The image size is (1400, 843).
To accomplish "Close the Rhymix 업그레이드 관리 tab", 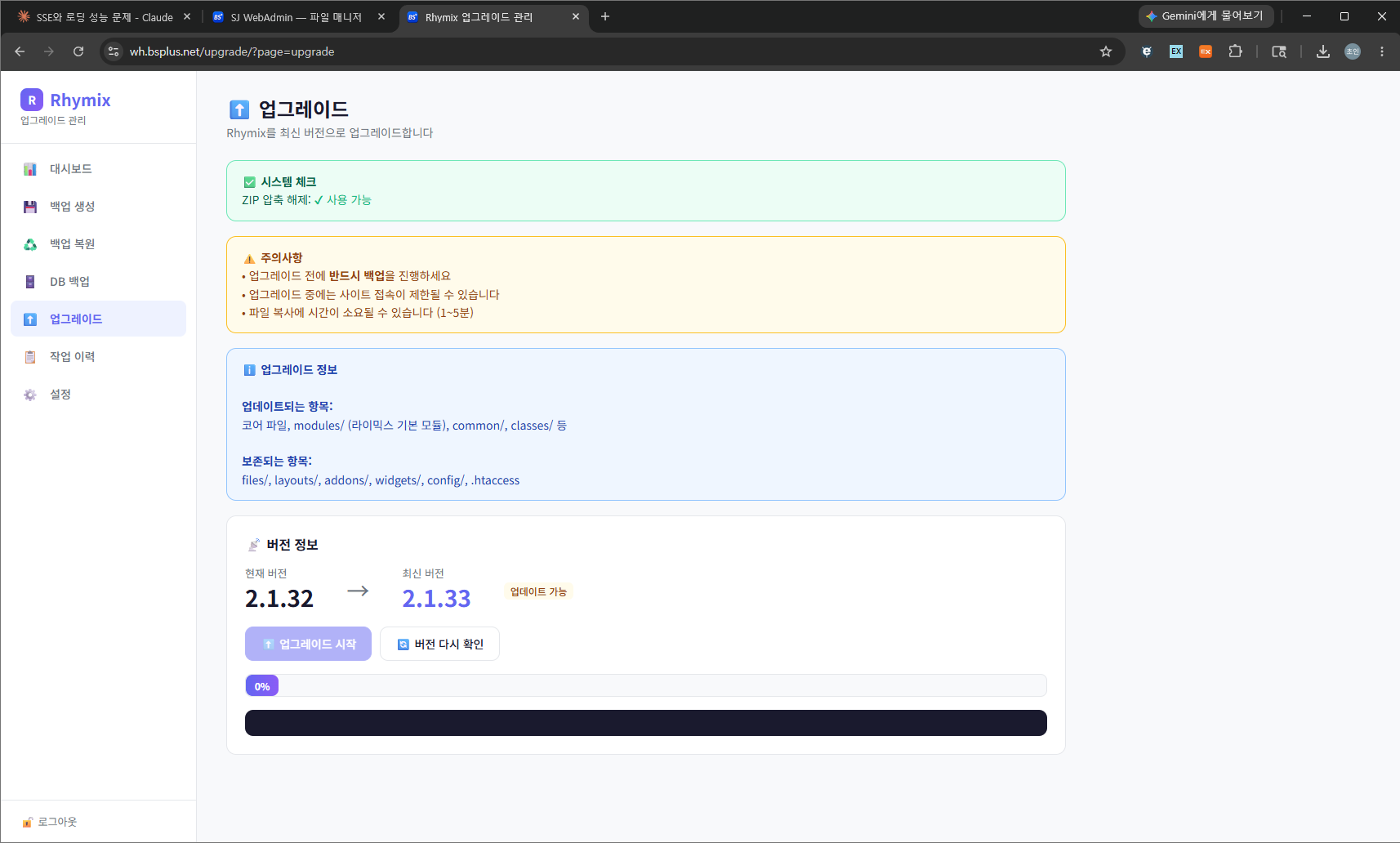I will (576, 16).
